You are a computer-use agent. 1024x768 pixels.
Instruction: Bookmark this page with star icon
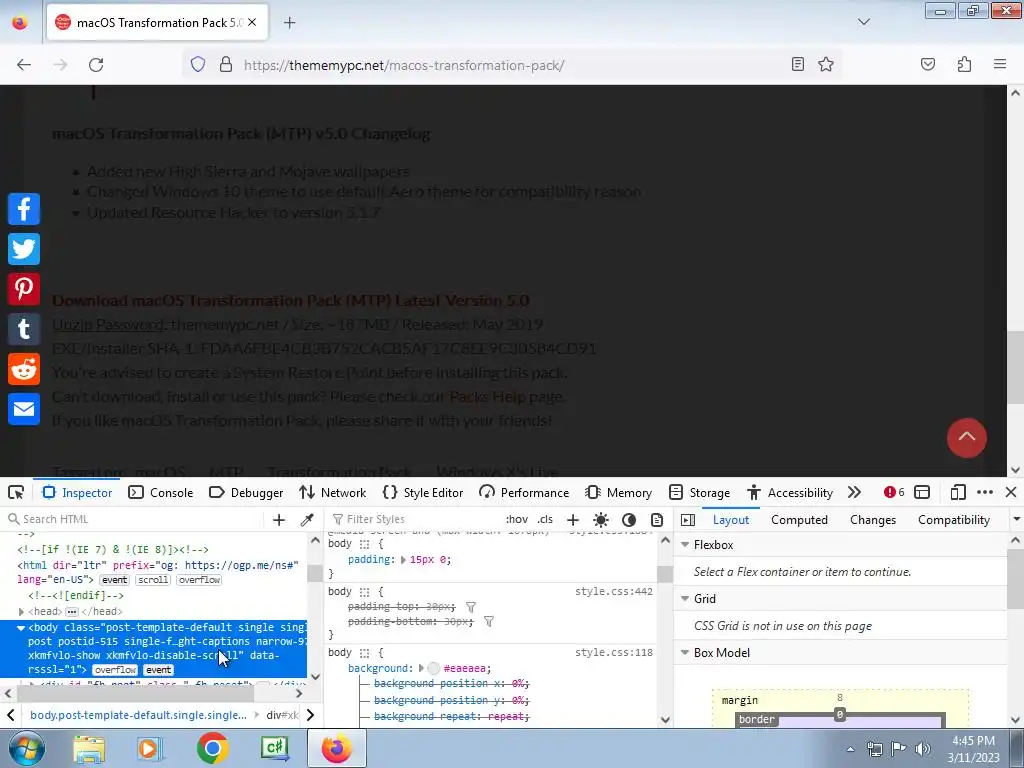point(826,65)
